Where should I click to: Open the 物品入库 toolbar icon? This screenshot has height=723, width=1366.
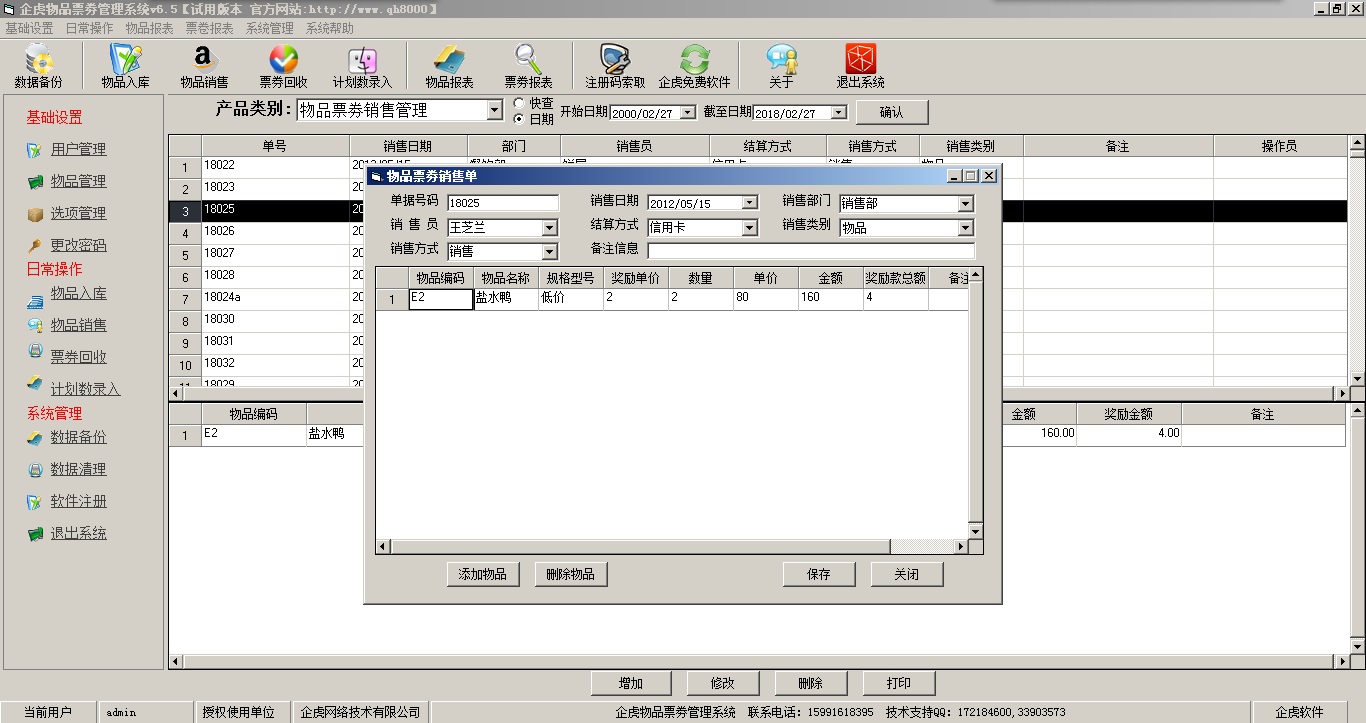coord(125,67)
